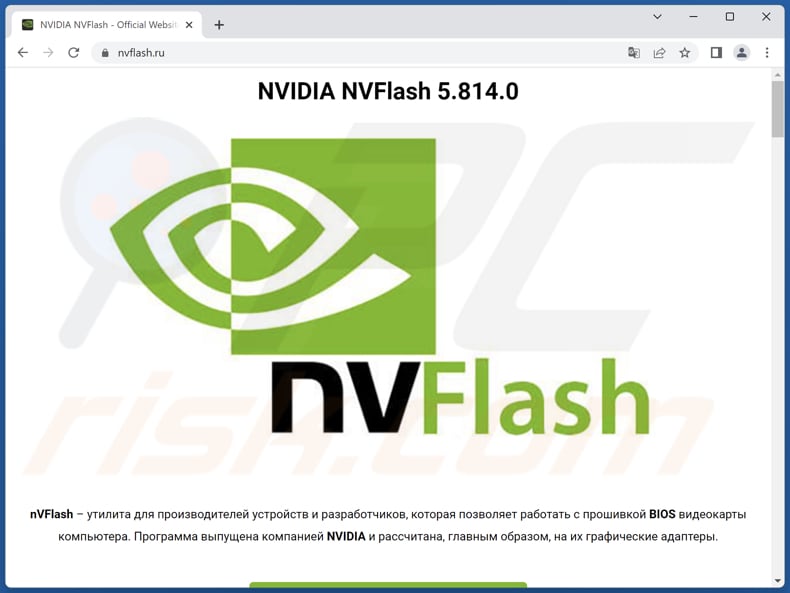Click the scrollbar down arrow

coord(777,580)
